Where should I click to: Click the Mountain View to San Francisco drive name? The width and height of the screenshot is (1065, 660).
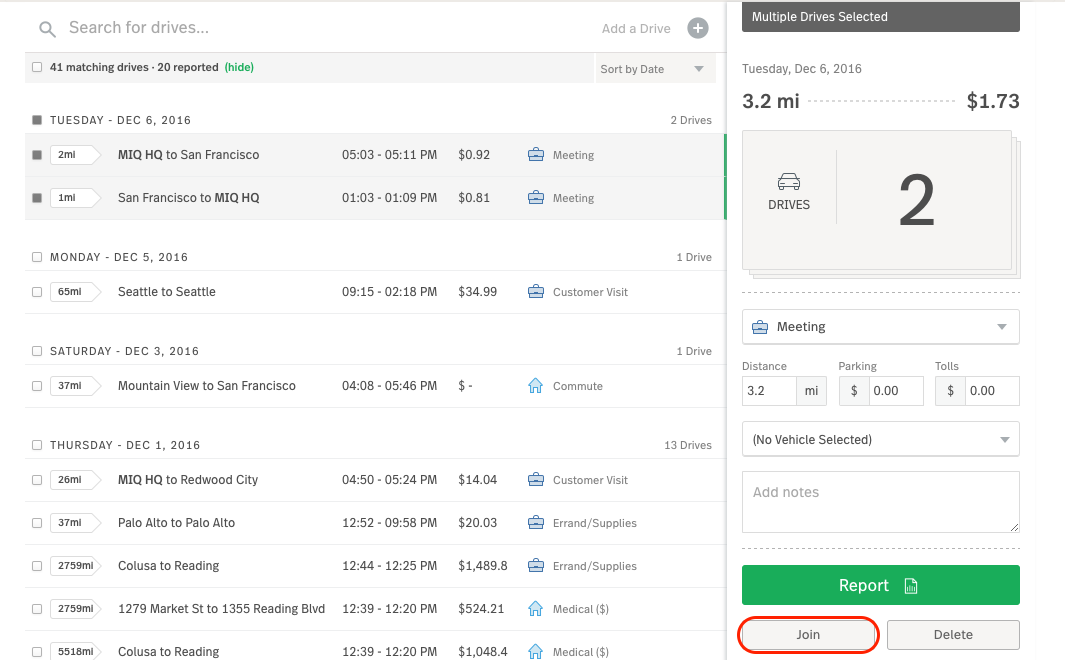[x=206, y=386]
